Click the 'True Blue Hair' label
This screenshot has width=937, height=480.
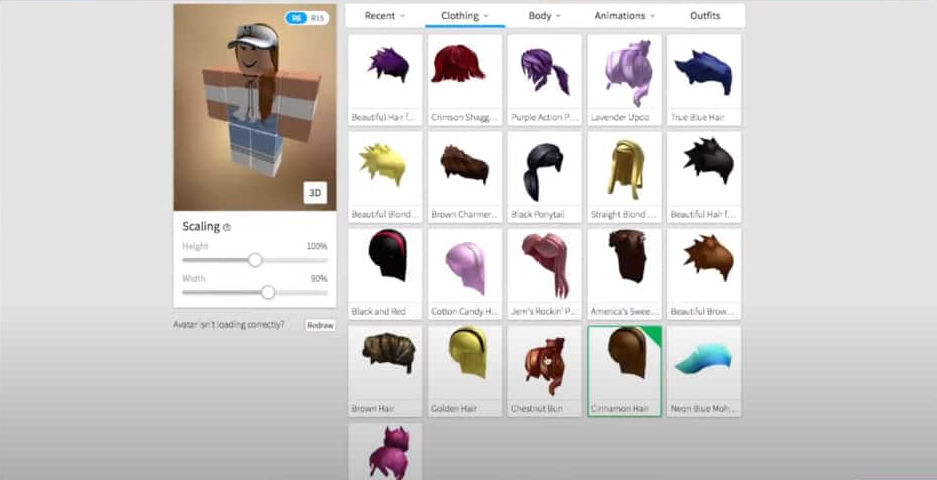pyautogui.click(x=697, y=117)
